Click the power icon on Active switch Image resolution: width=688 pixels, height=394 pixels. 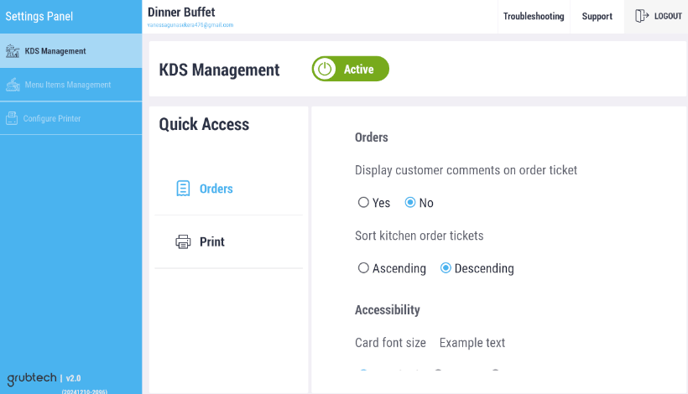pyautogui.click(x=325, y=69)
